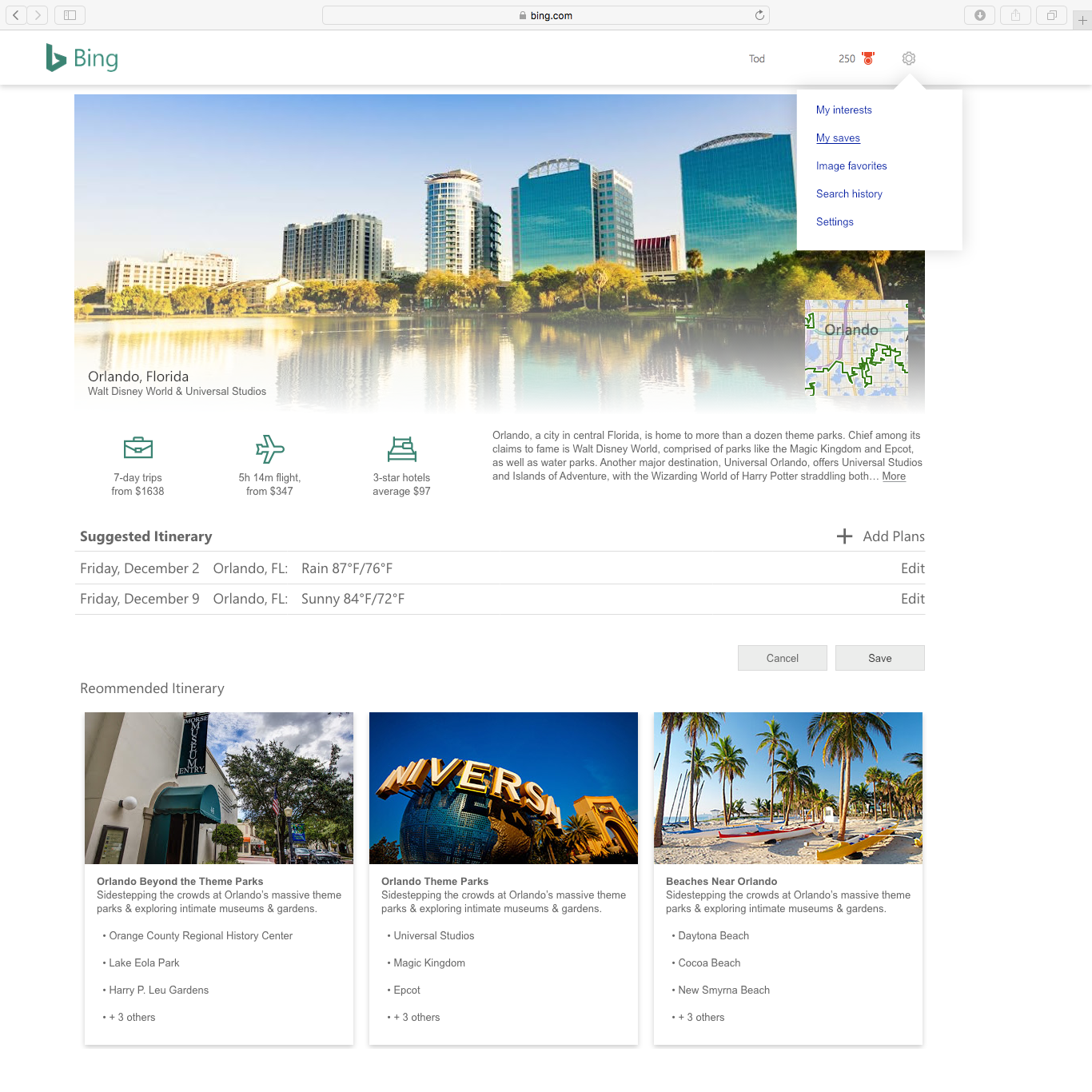Edit the Friday, December 9 itinerary
The height and width of the screenshot is (1092, 1092).
[913, 599]
